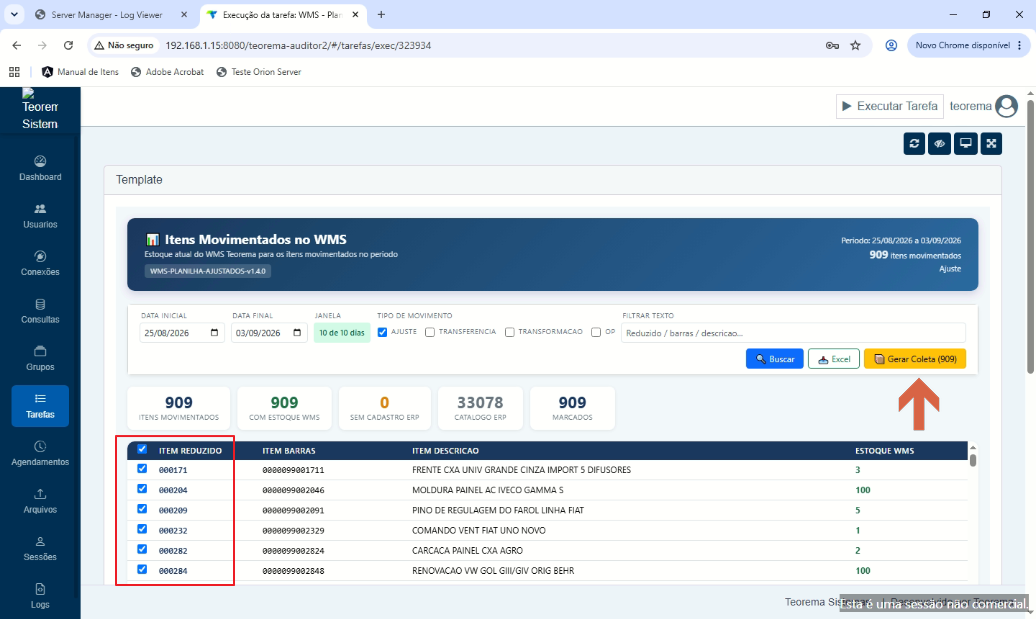The image size is (1036, 619).
Task: Go back with the browser back arrow
Action: 17,46
